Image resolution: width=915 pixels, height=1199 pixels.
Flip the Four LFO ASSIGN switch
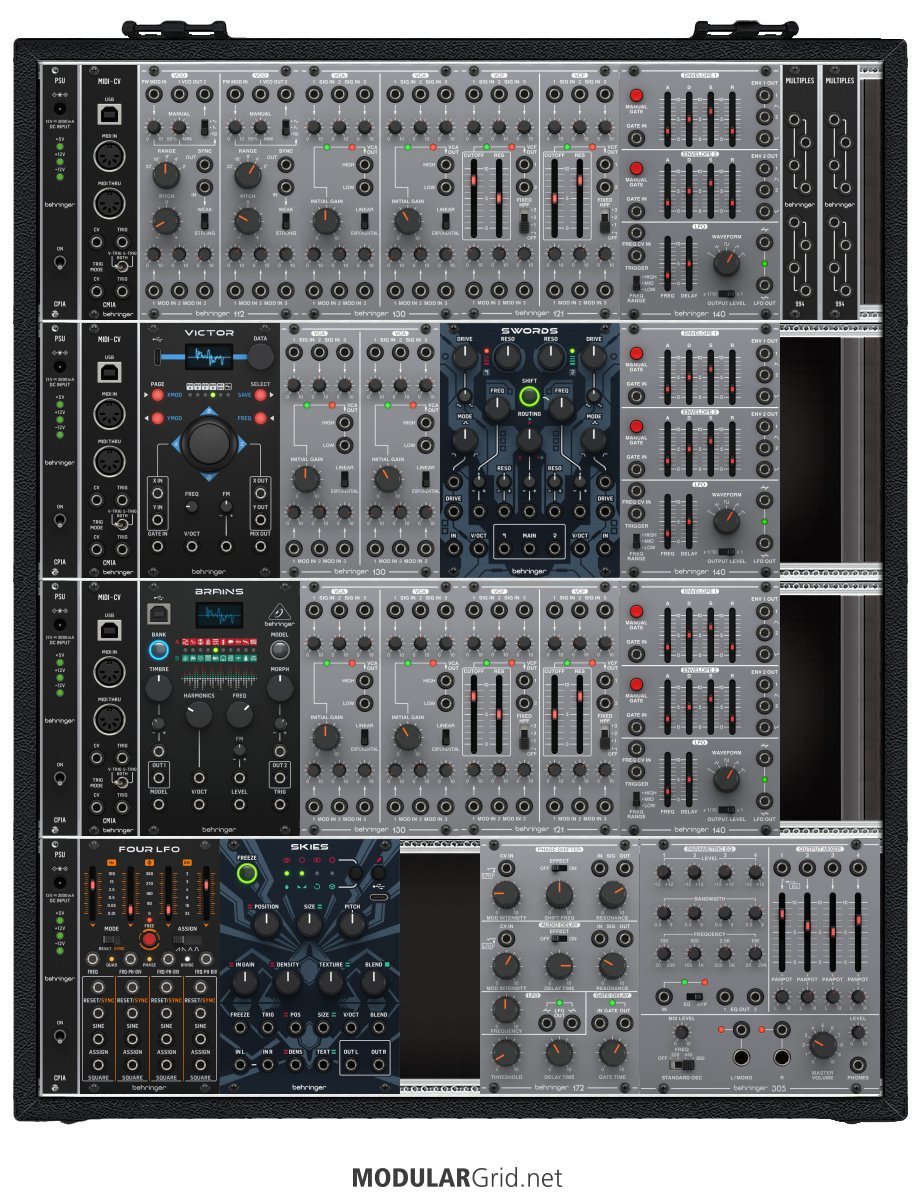tap(187, 940)
